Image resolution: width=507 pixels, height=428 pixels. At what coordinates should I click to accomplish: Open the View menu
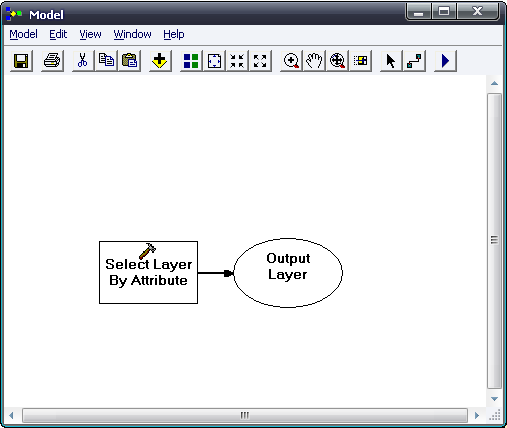90,34
